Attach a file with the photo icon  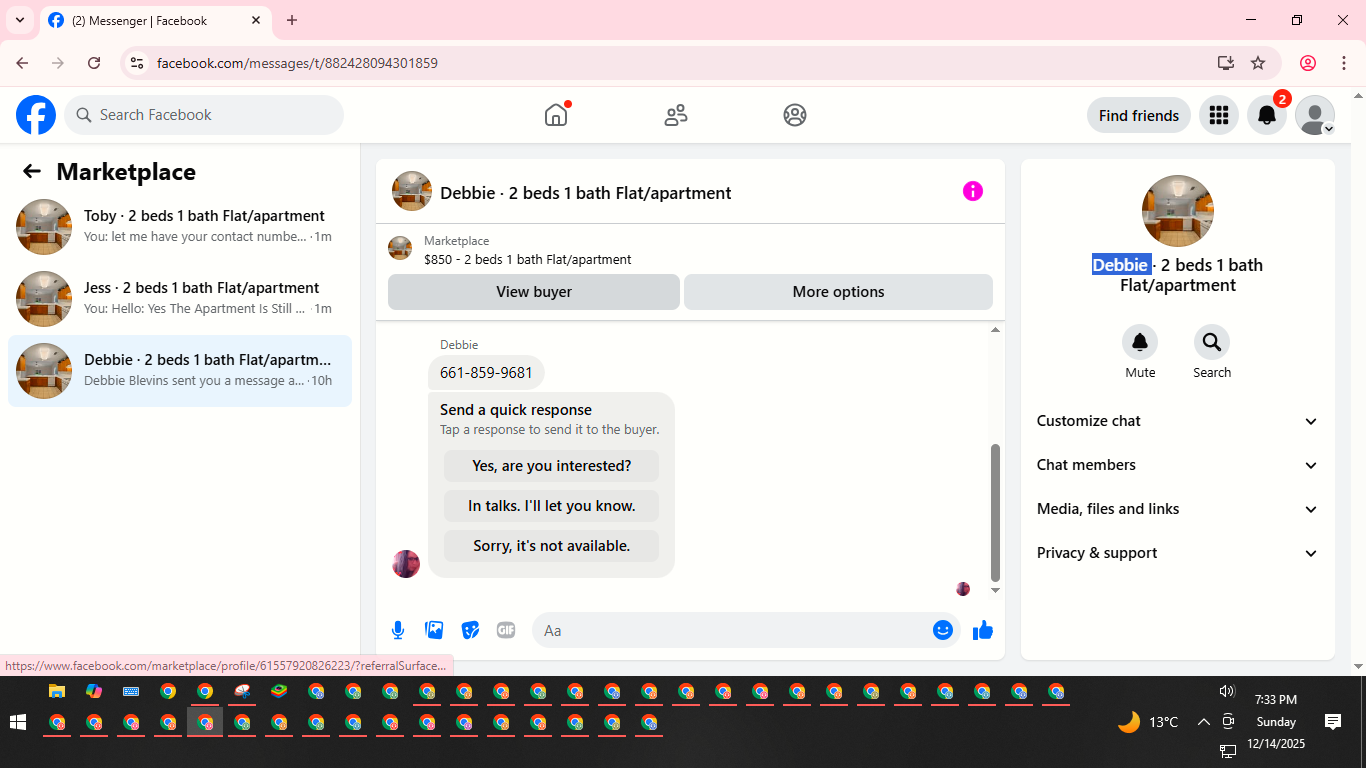pos(434,630)
